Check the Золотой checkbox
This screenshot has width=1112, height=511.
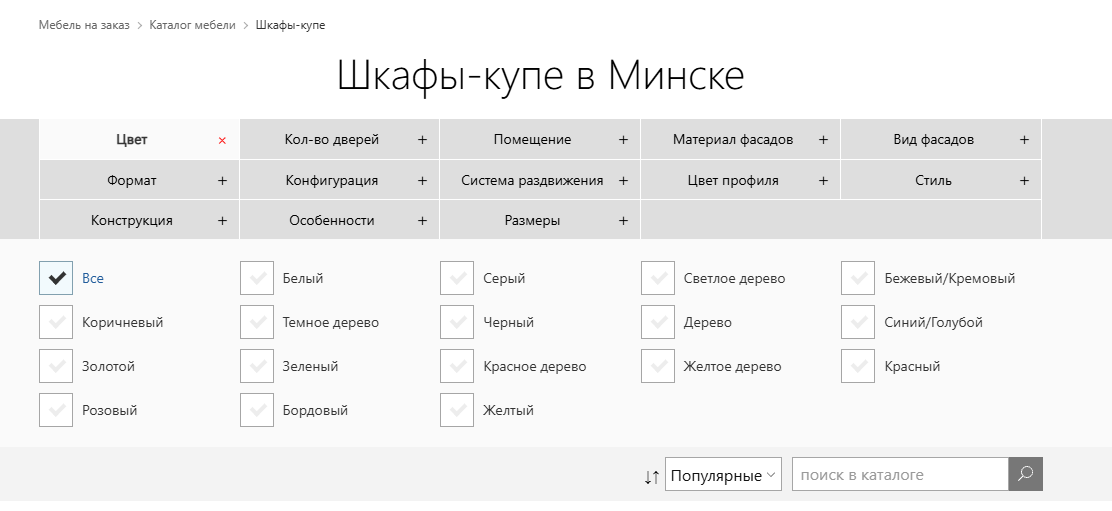(56, 366)
